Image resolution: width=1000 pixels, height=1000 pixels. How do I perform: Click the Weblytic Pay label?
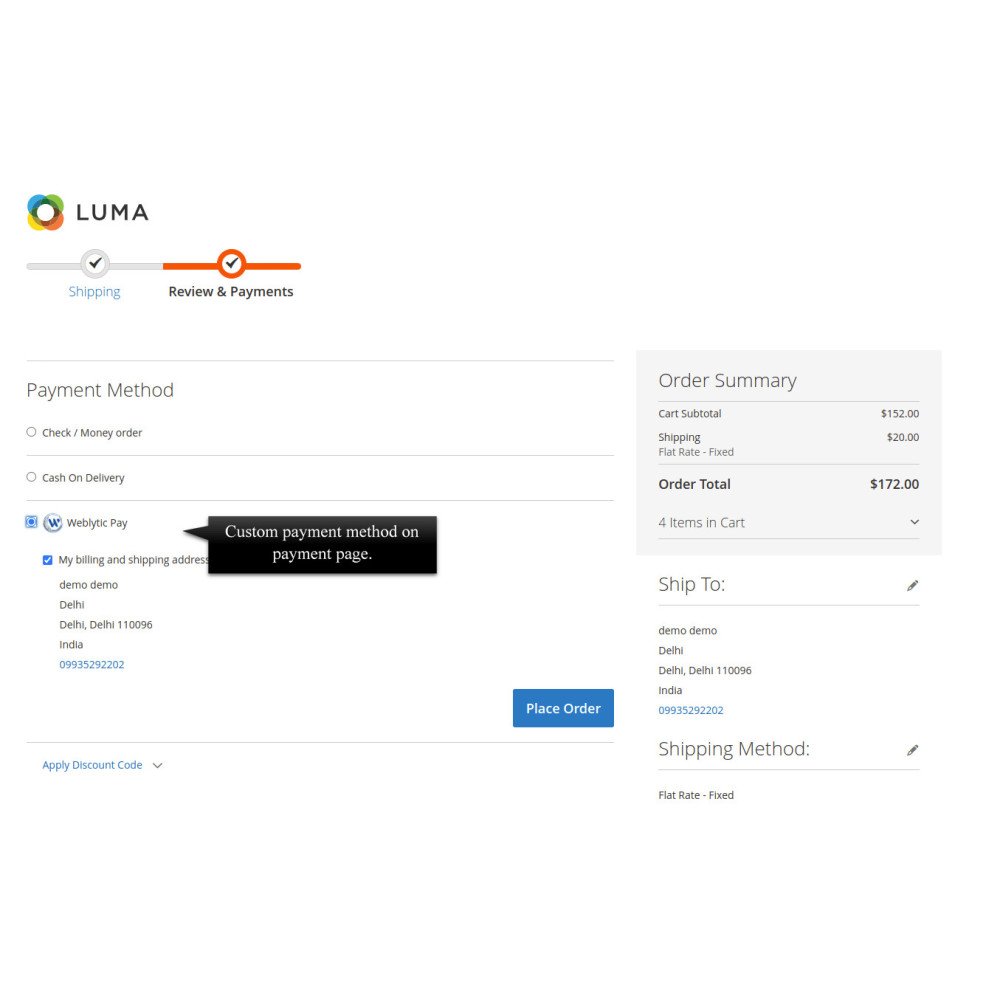tap(97, 523)
